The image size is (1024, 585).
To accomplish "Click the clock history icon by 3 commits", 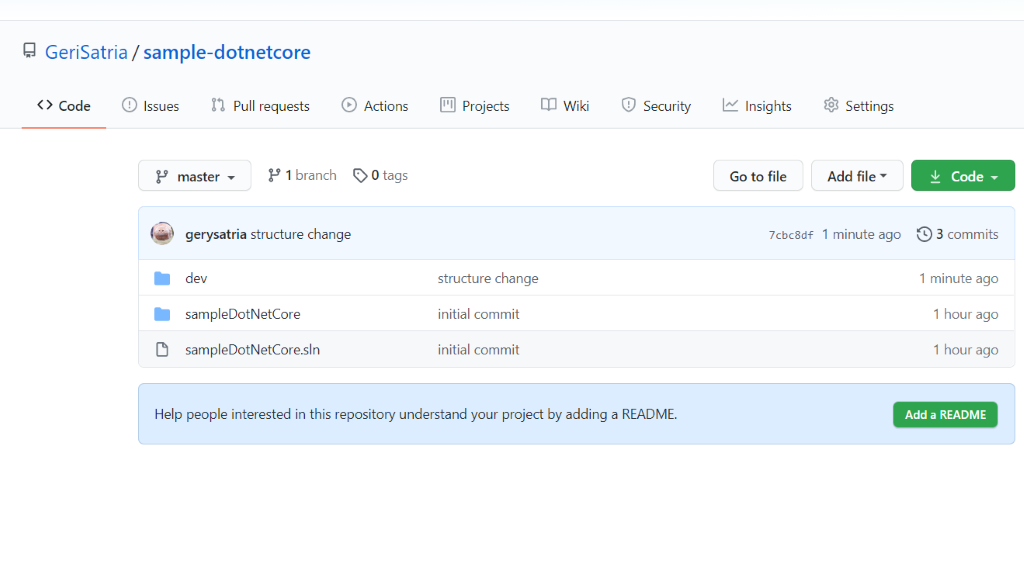I will (x=923, y=234).
